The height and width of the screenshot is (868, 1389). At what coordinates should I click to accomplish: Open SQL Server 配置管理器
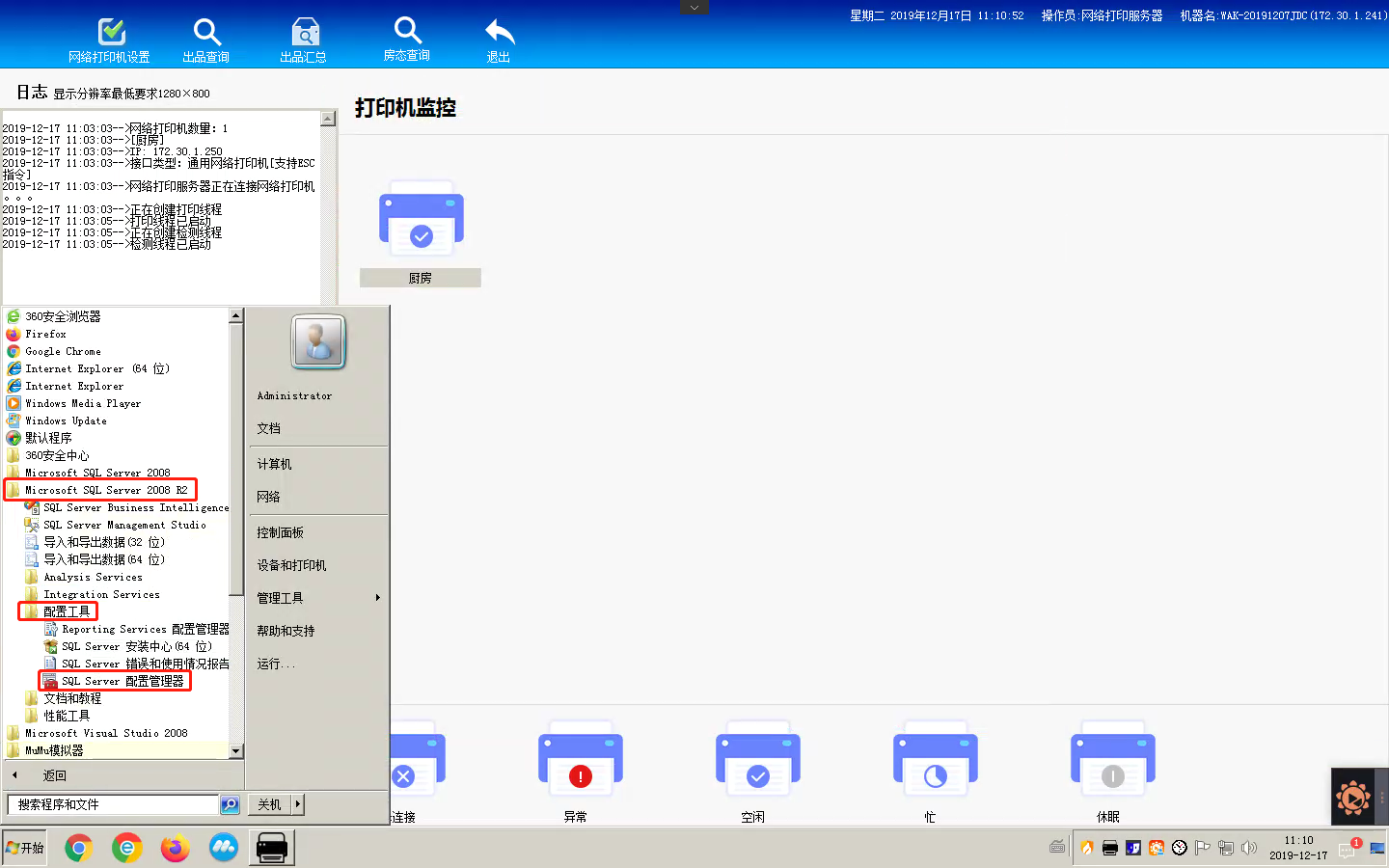point(115,681)
